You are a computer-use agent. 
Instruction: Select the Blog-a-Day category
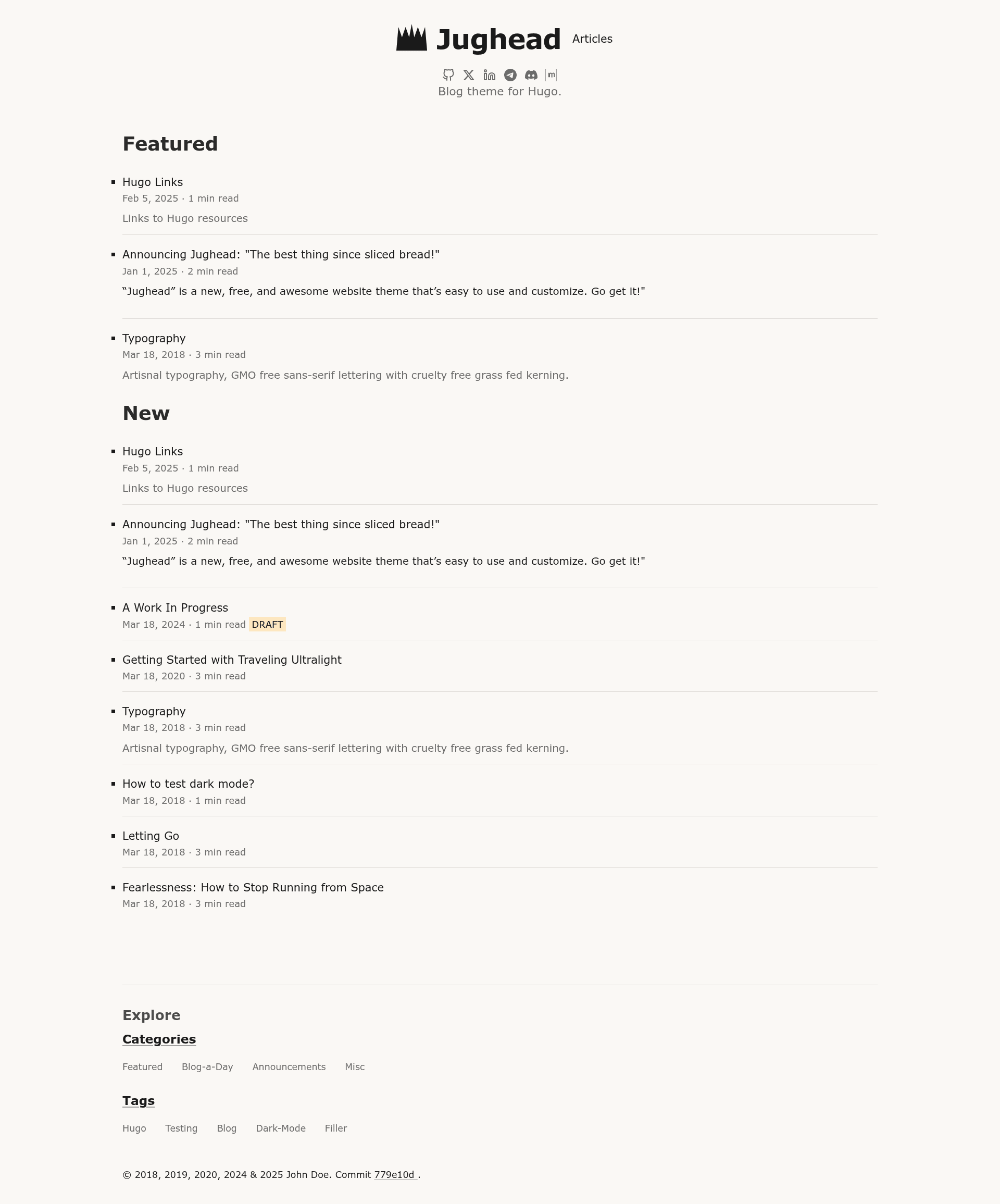coord(207,1067)
